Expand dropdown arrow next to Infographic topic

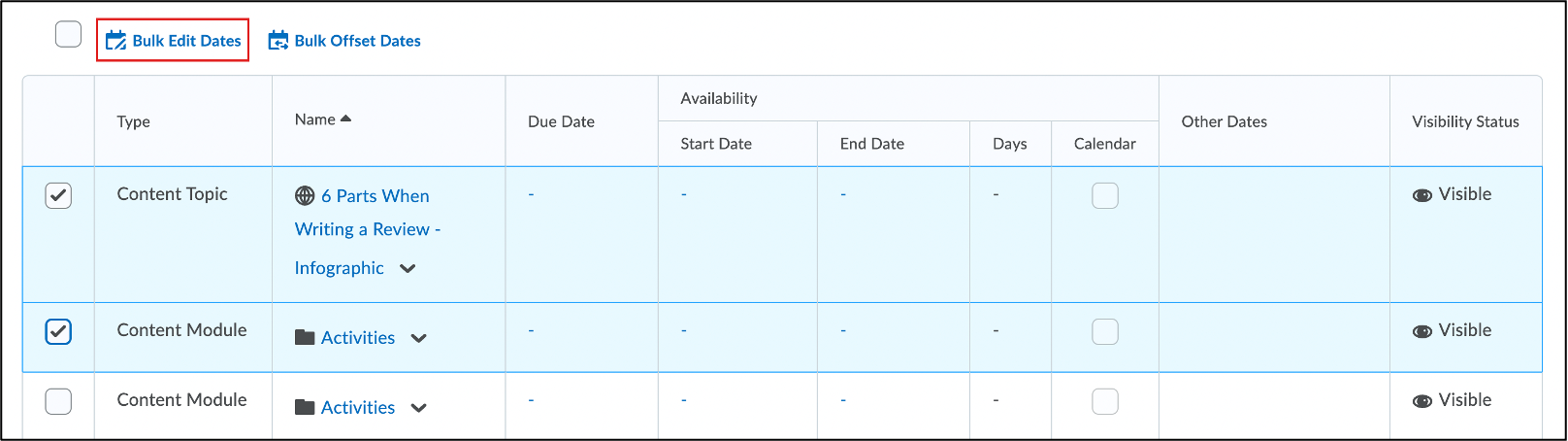(408, 269)
